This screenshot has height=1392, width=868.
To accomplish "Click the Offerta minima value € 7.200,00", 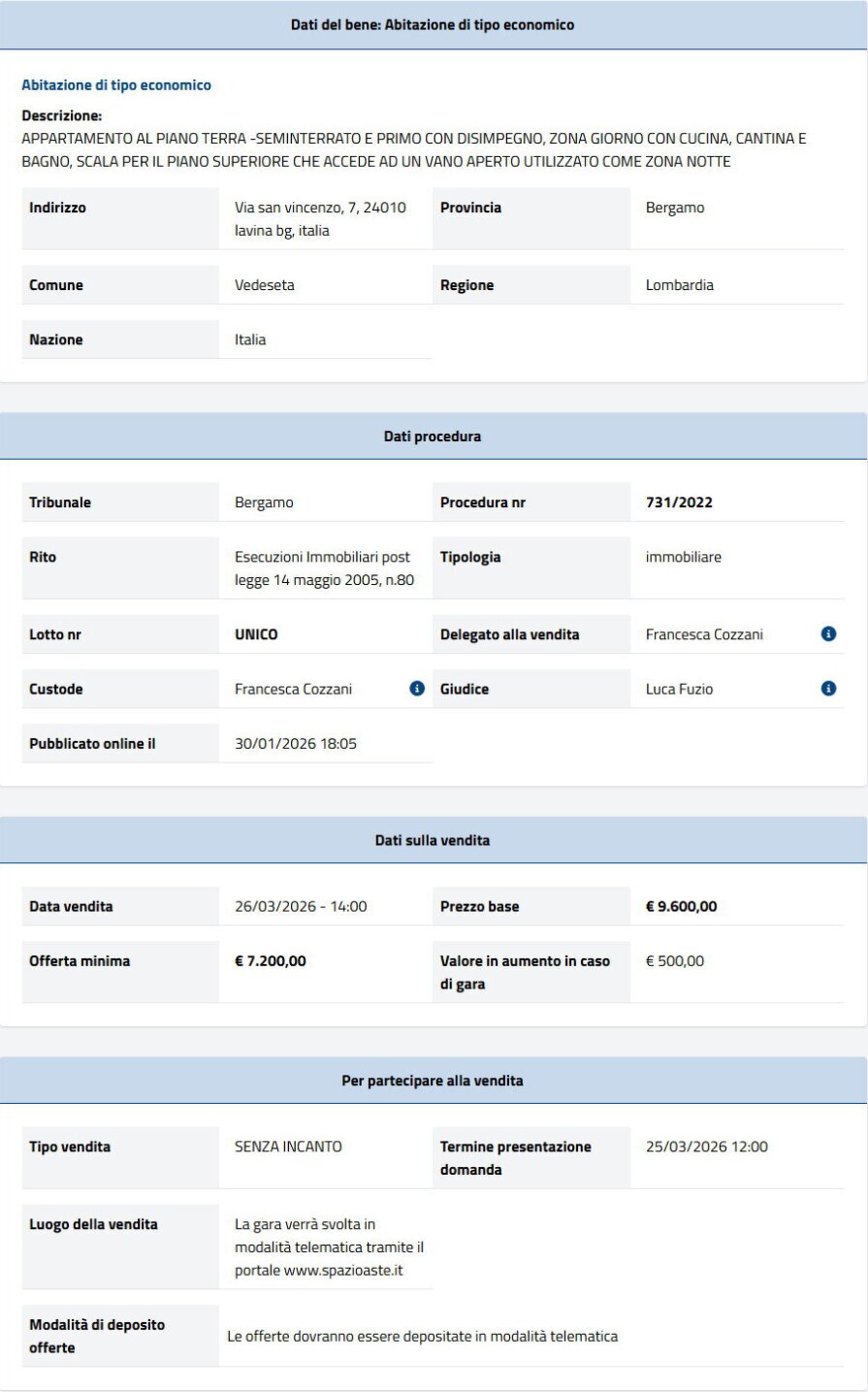I will coord(271,960).
